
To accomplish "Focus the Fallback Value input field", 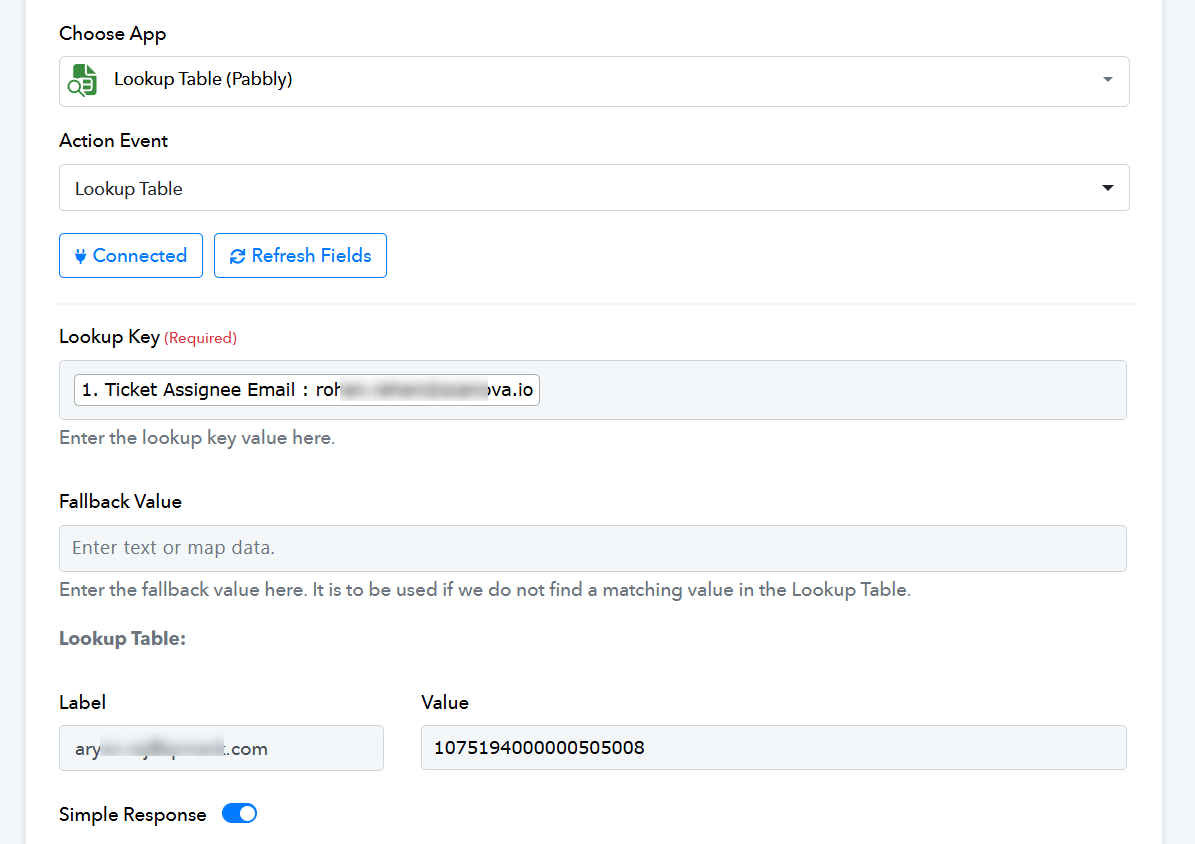I will click(x=592, y=549).
